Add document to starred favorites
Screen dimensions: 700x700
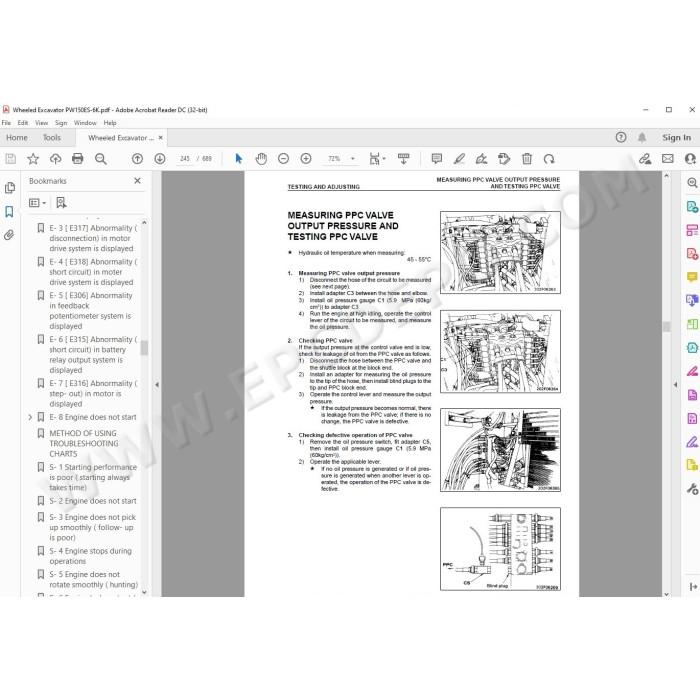[x=33, y=159]
